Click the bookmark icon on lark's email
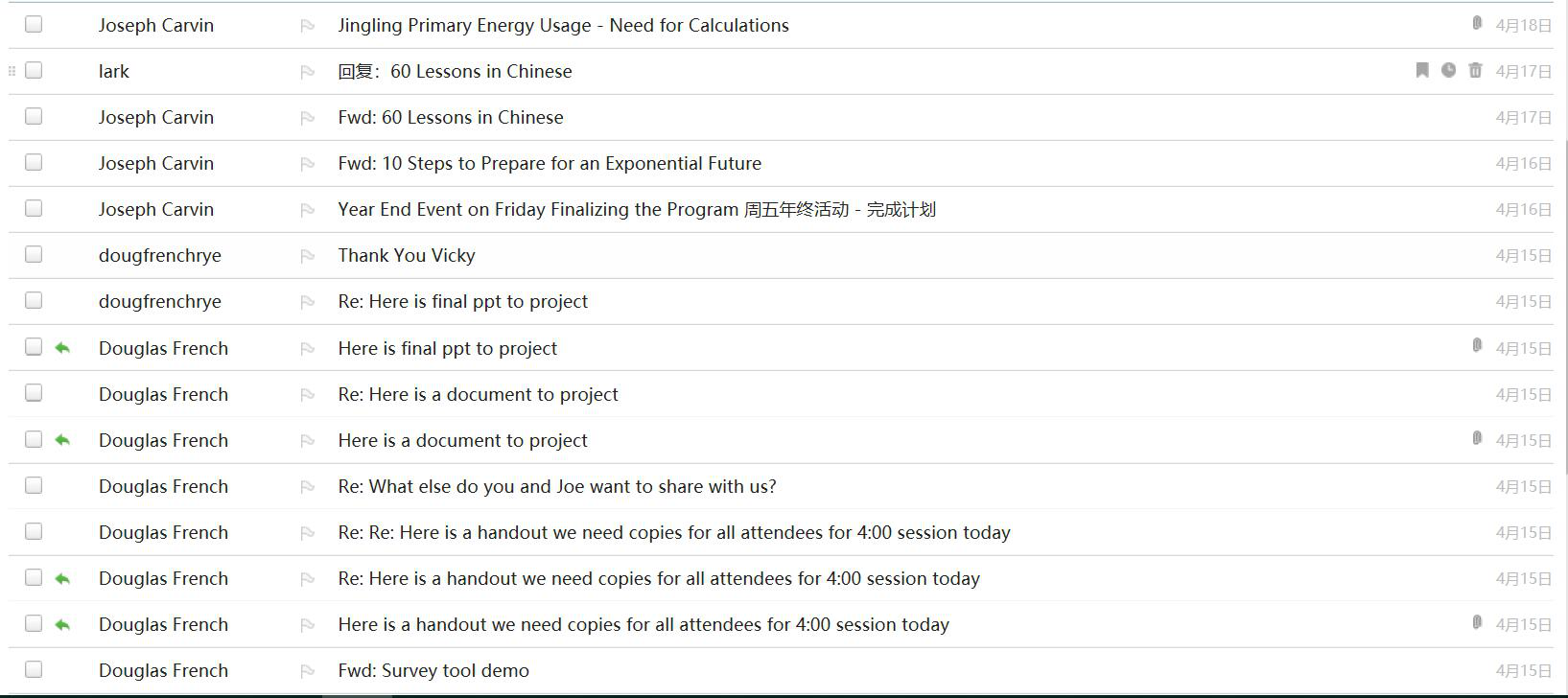Viewport: 1568px width, 698px height. pyautogui.click(x=1422, y=70)
